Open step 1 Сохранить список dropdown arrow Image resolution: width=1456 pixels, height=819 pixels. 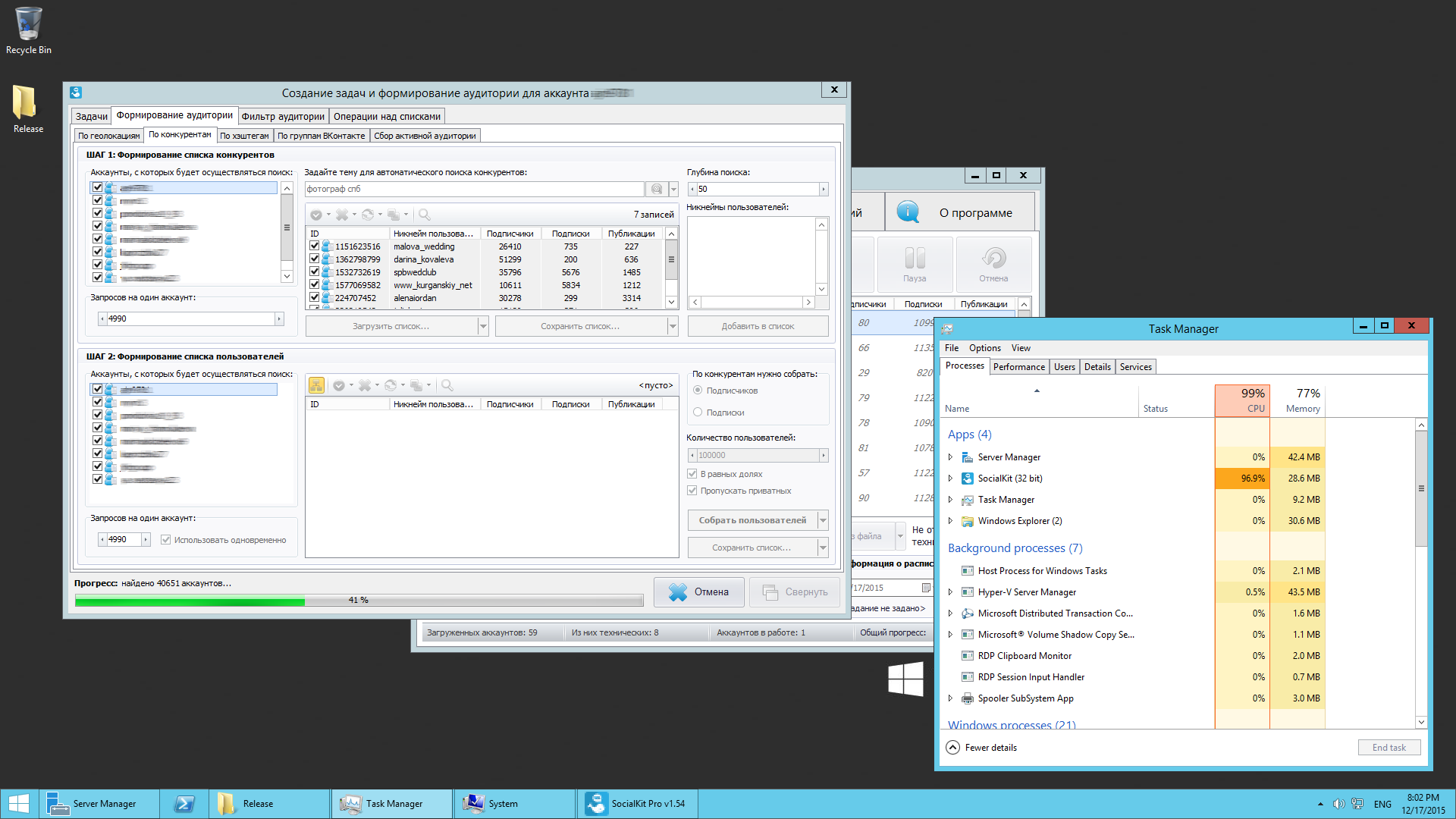(x=673, y=326)
